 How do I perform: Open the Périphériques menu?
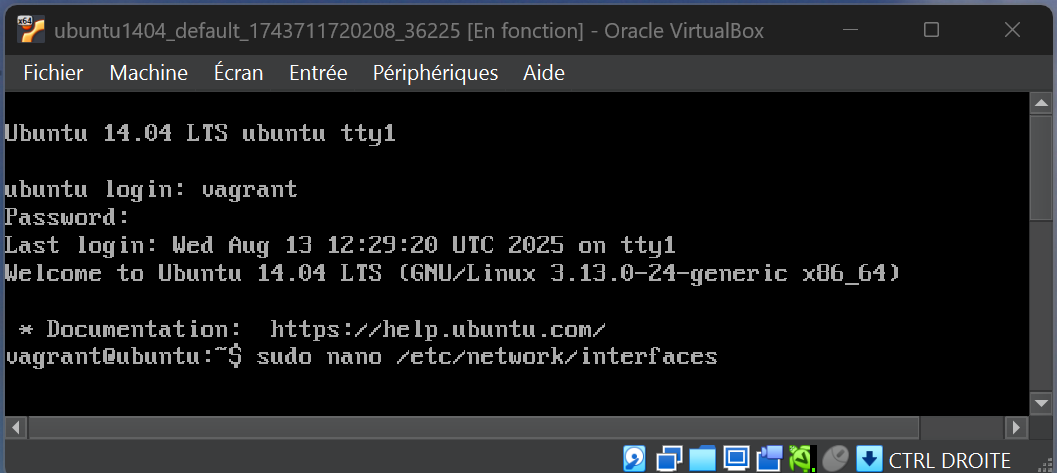click(435, 73)
